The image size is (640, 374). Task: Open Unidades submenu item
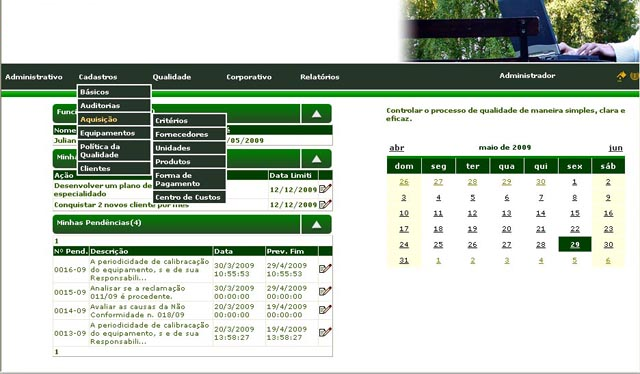click(189, 148)
